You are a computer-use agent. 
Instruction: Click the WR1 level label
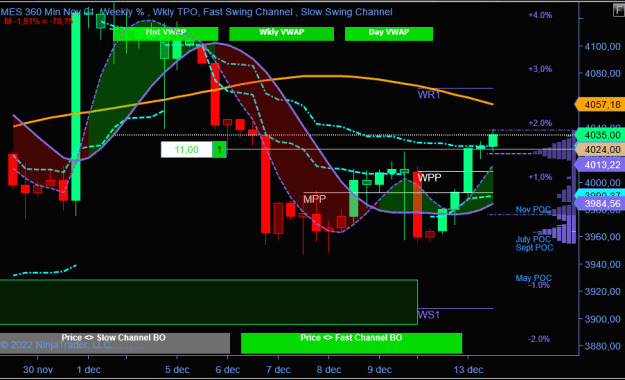(429, 95)
